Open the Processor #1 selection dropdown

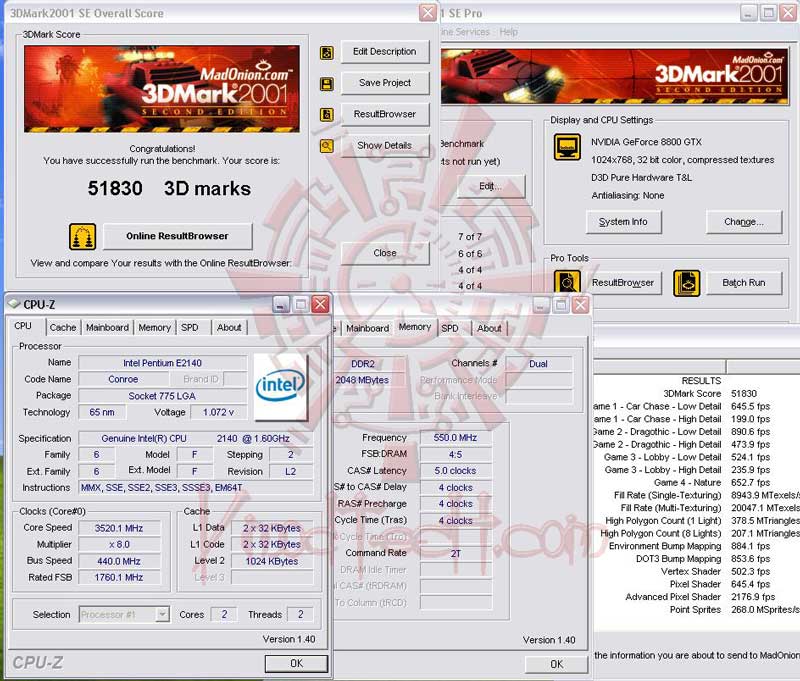click(124, 615)
